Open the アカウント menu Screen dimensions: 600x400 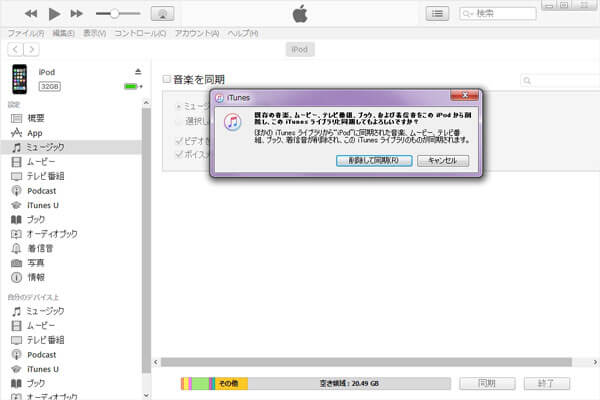pos(197,34)
